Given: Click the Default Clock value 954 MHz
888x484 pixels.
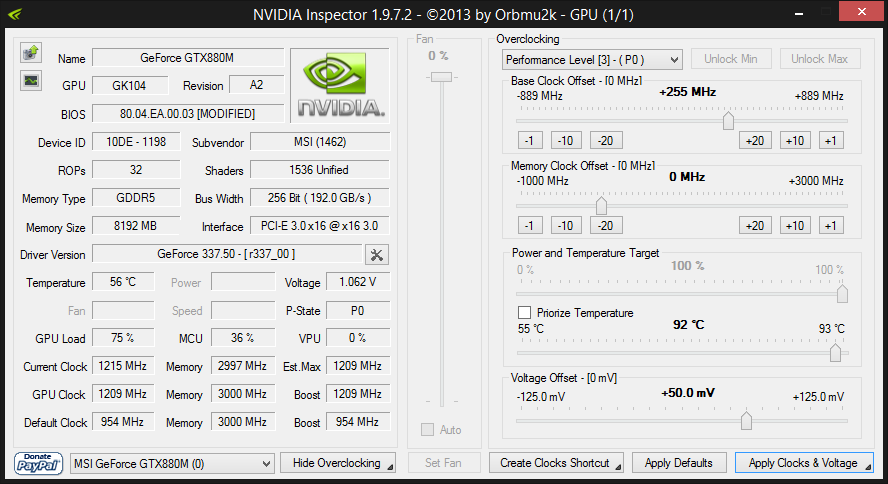Looking at the screenshot, I should pos(123,422).
